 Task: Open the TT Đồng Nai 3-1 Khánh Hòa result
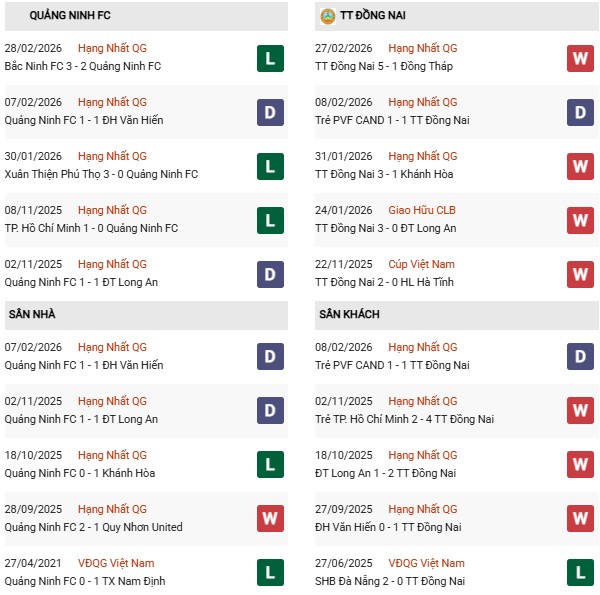pos(384,174)
